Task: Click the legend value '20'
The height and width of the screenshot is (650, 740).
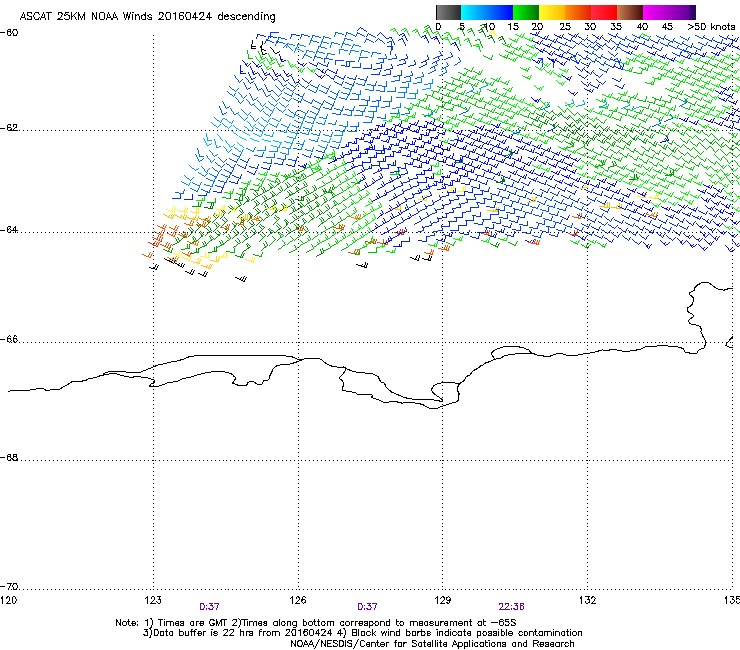Action: pyautogui.click(x=537, y=27)
